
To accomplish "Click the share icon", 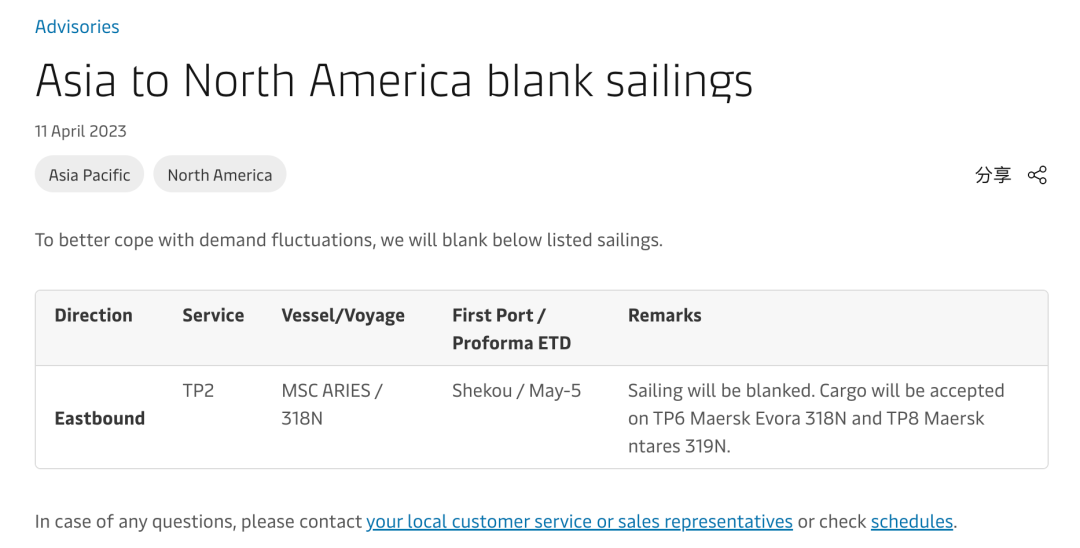I will [1037, 175].
